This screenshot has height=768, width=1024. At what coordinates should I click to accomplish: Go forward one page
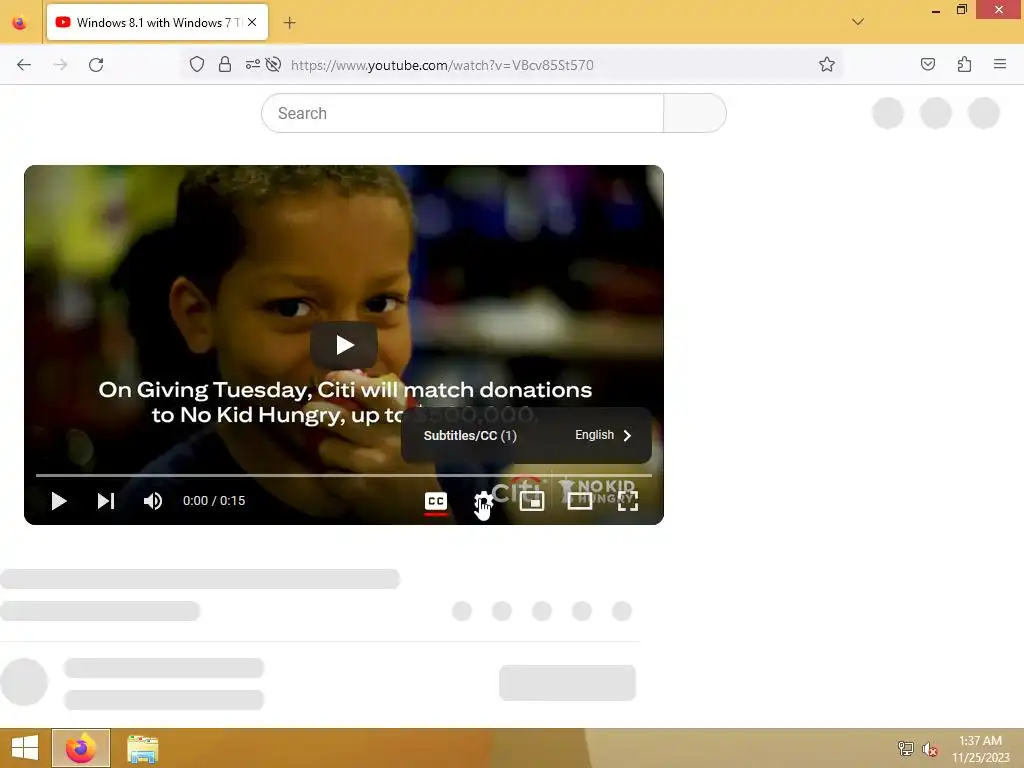coord(60,65)
